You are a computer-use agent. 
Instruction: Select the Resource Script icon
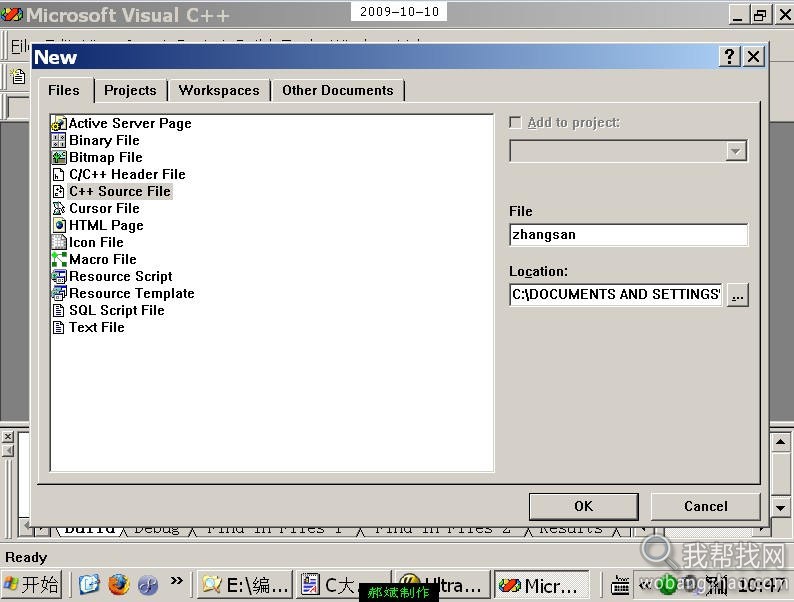pyautogui.click(x=59, y=276)
